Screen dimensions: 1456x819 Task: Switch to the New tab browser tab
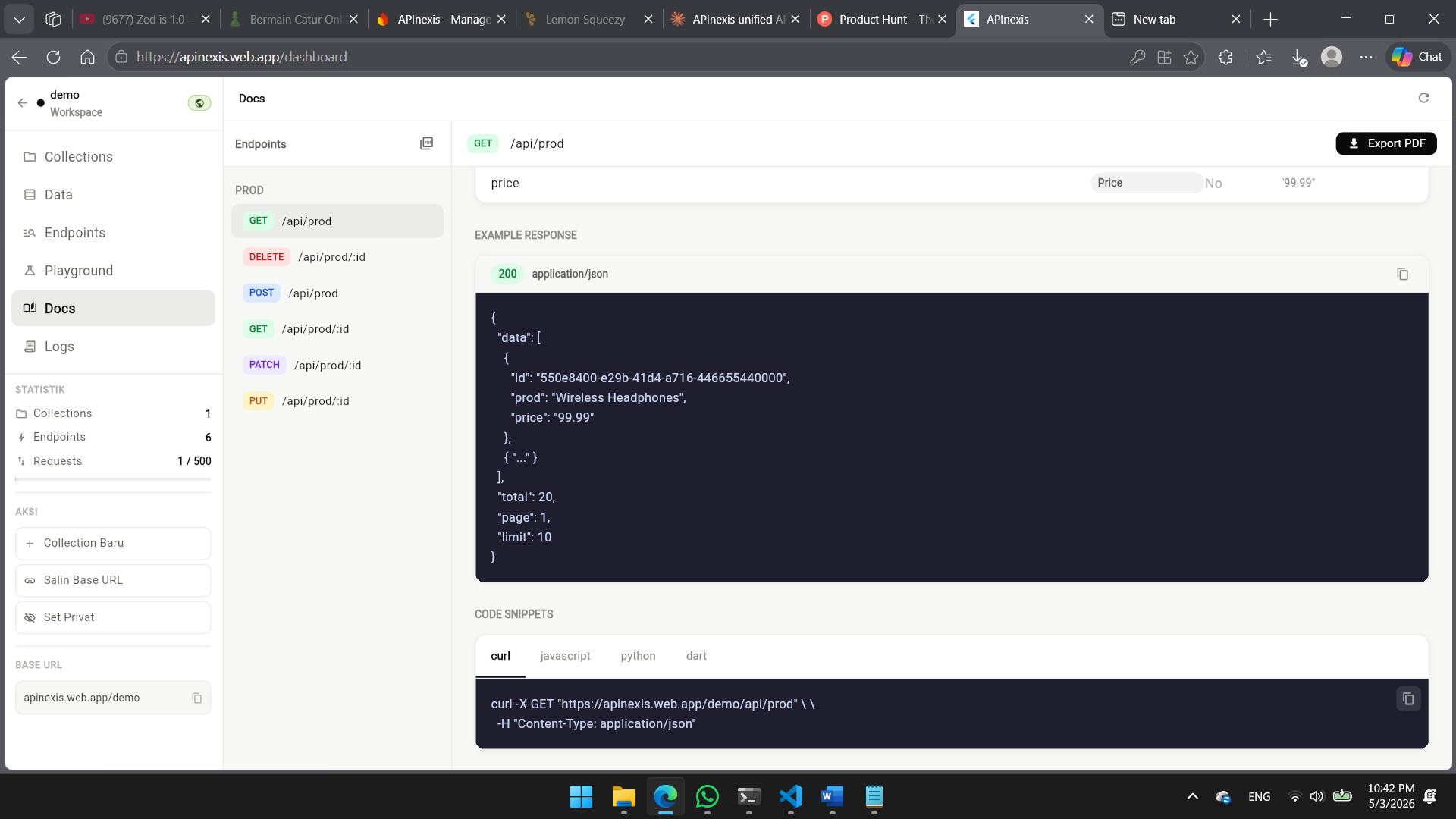[x=1177, y=20]
